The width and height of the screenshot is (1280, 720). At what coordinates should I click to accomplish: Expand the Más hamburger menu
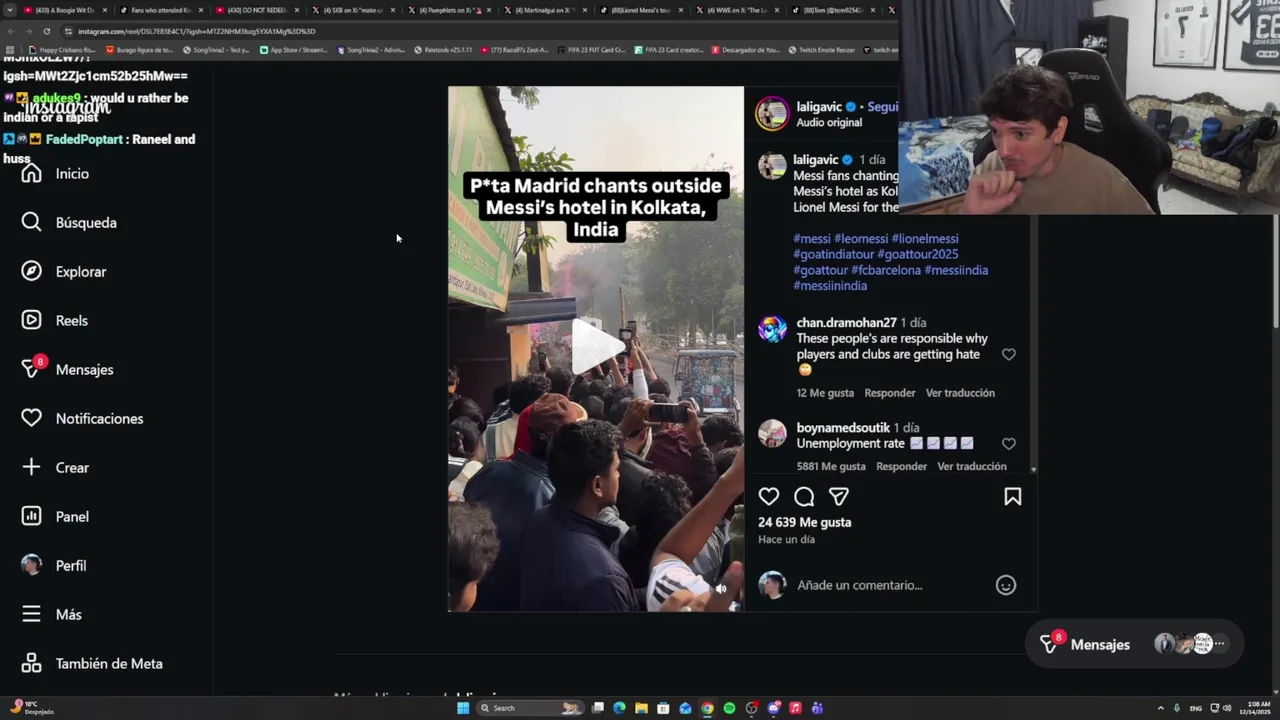(51, 615)
